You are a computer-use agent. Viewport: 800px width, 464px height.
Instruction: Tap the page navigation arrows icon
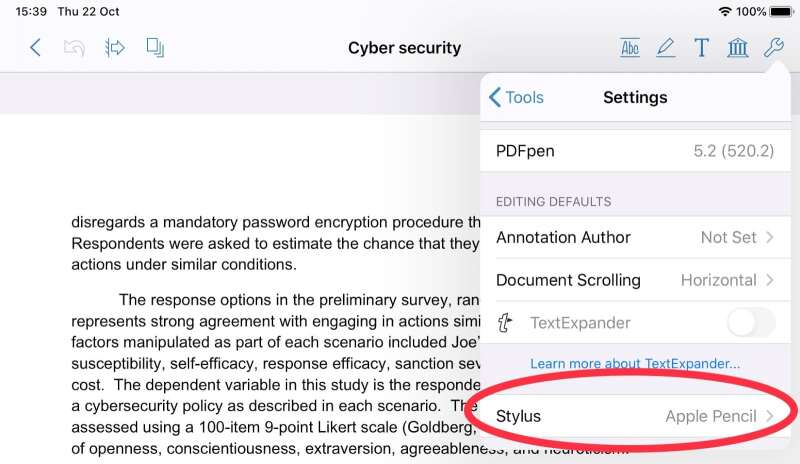pyautogui.click(x=114, y=47)
